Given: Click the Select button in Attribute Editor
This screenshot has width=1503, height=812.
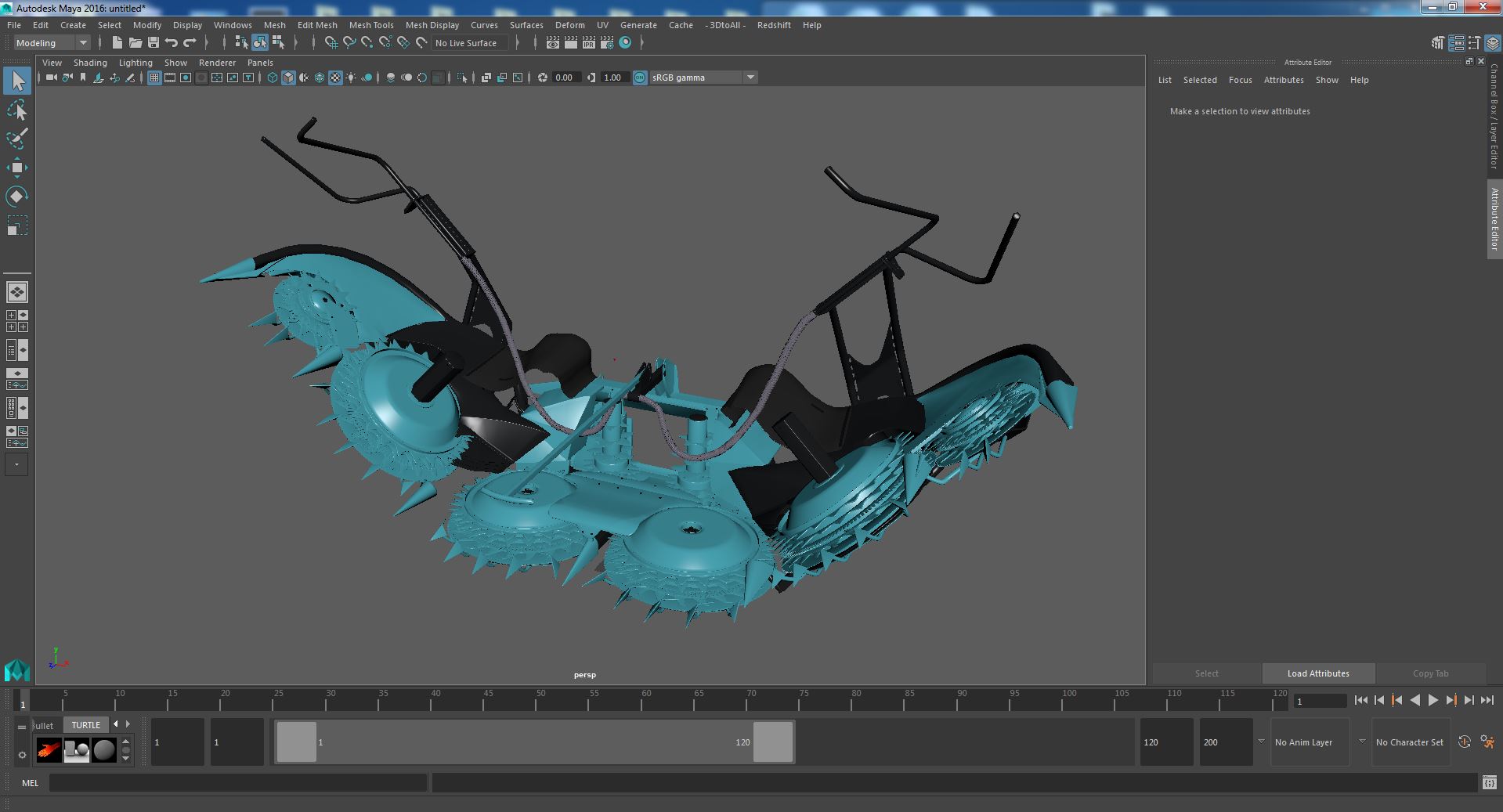Looking at the screenshot, I should [x=1206, y=673].
